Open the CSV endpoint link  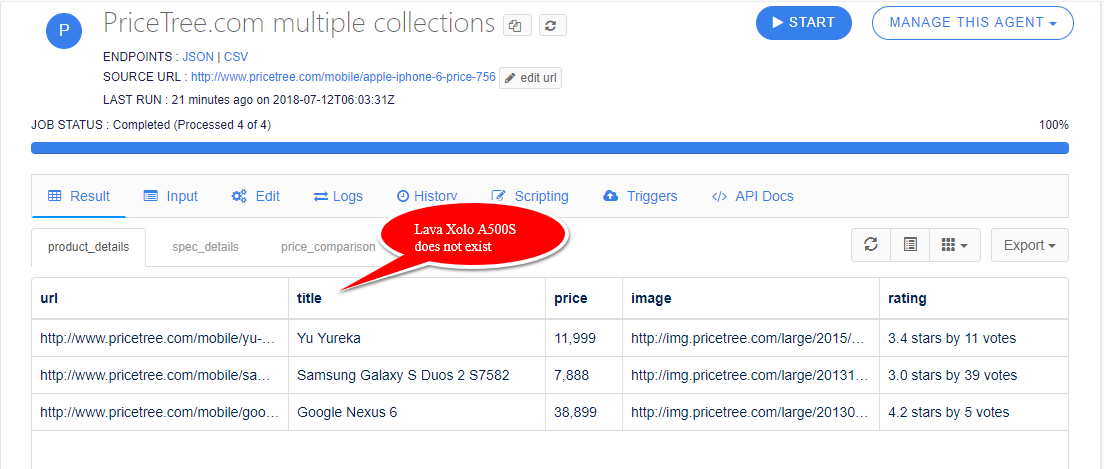pos(236,57)
